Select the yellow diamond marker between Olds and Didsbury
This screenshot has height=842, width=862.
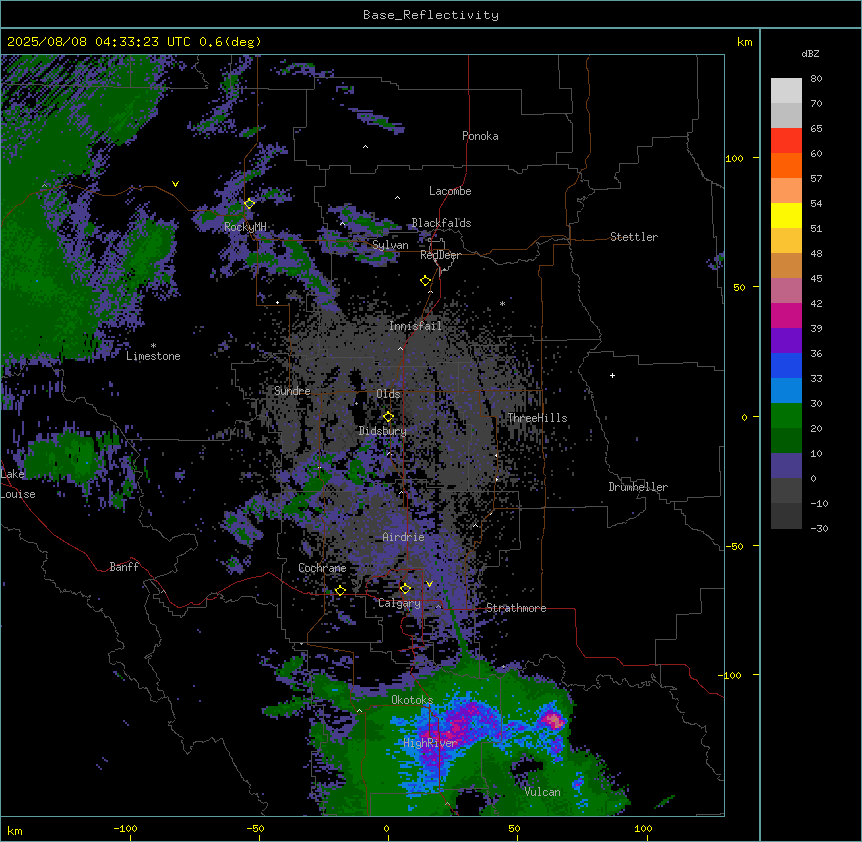point(388,417)
